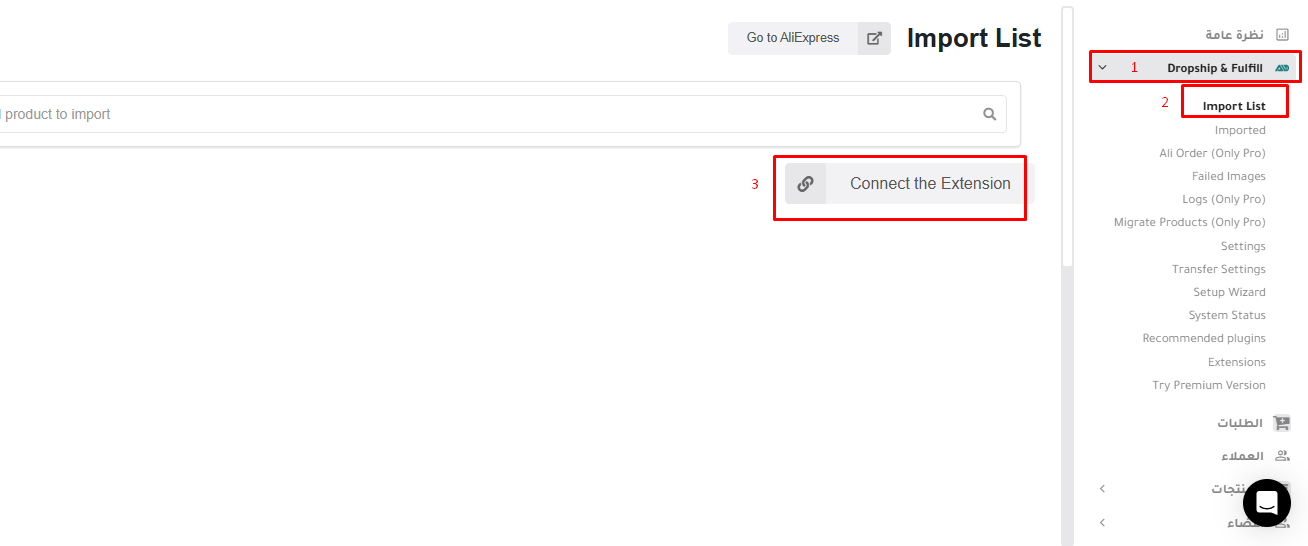This screenshot has height=546, width=1308.
Task: Open the Import List submenu item
Action: pyautogui.click(x=1234, y=106)
